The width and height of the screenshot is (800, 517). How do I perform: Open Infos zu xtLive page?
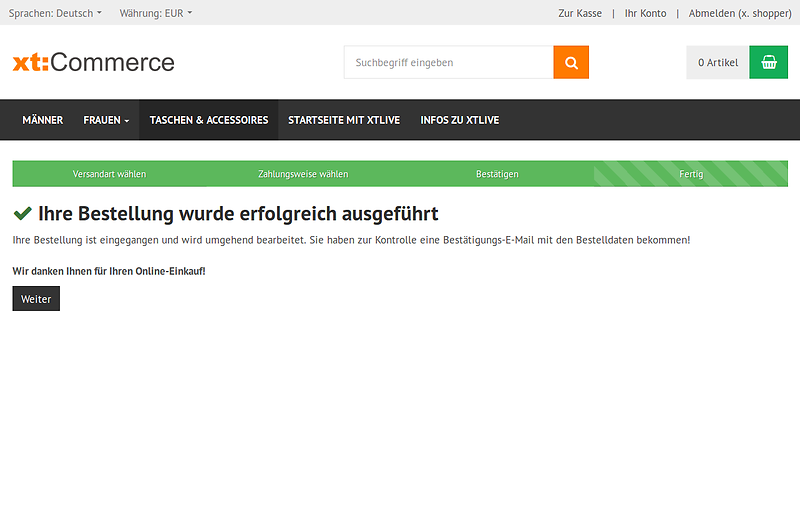click(x=459, y=120)
